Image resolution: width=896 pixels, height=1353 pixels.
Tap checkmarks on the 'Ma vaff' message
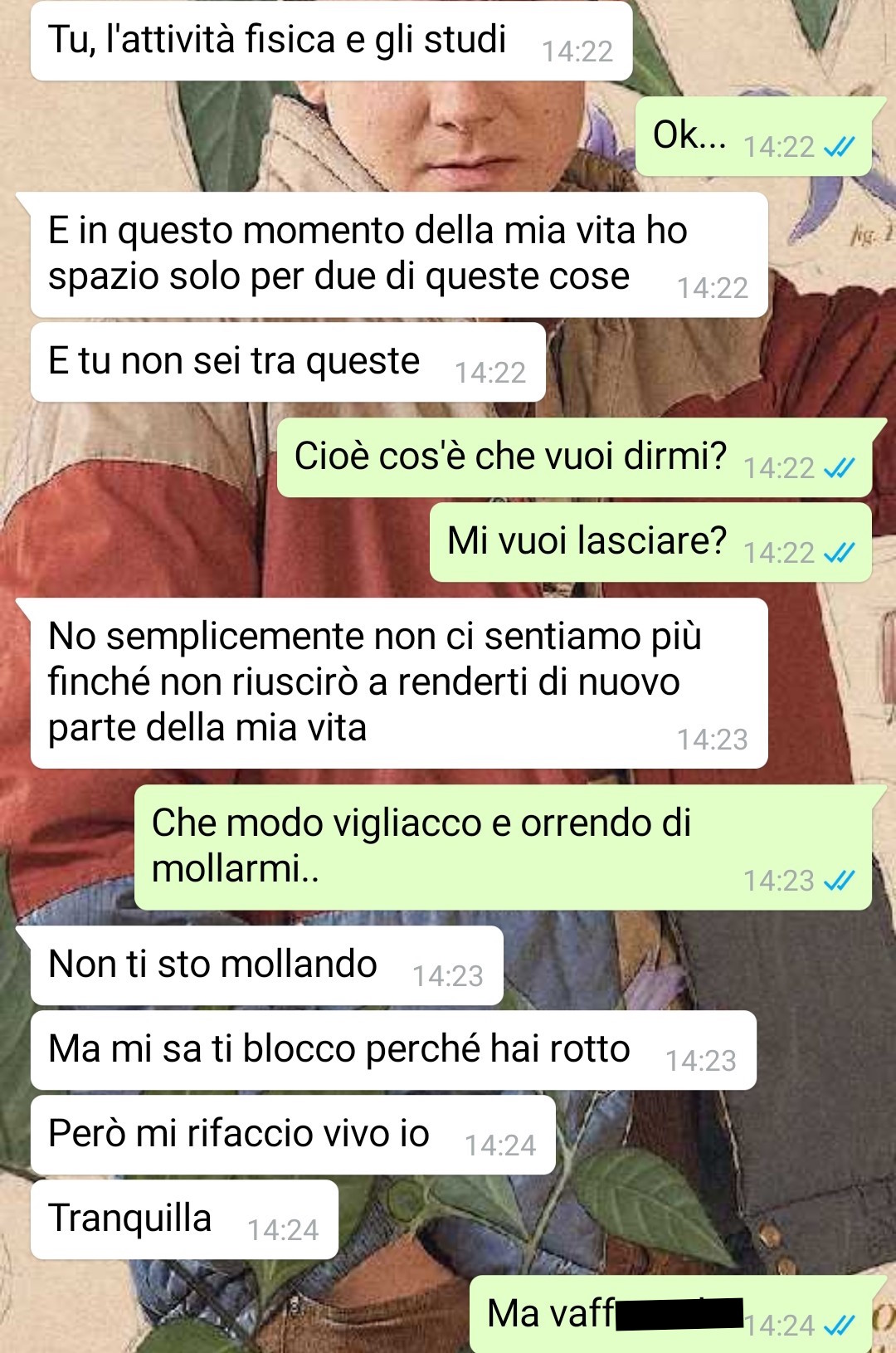click(x=839, y=1326)
